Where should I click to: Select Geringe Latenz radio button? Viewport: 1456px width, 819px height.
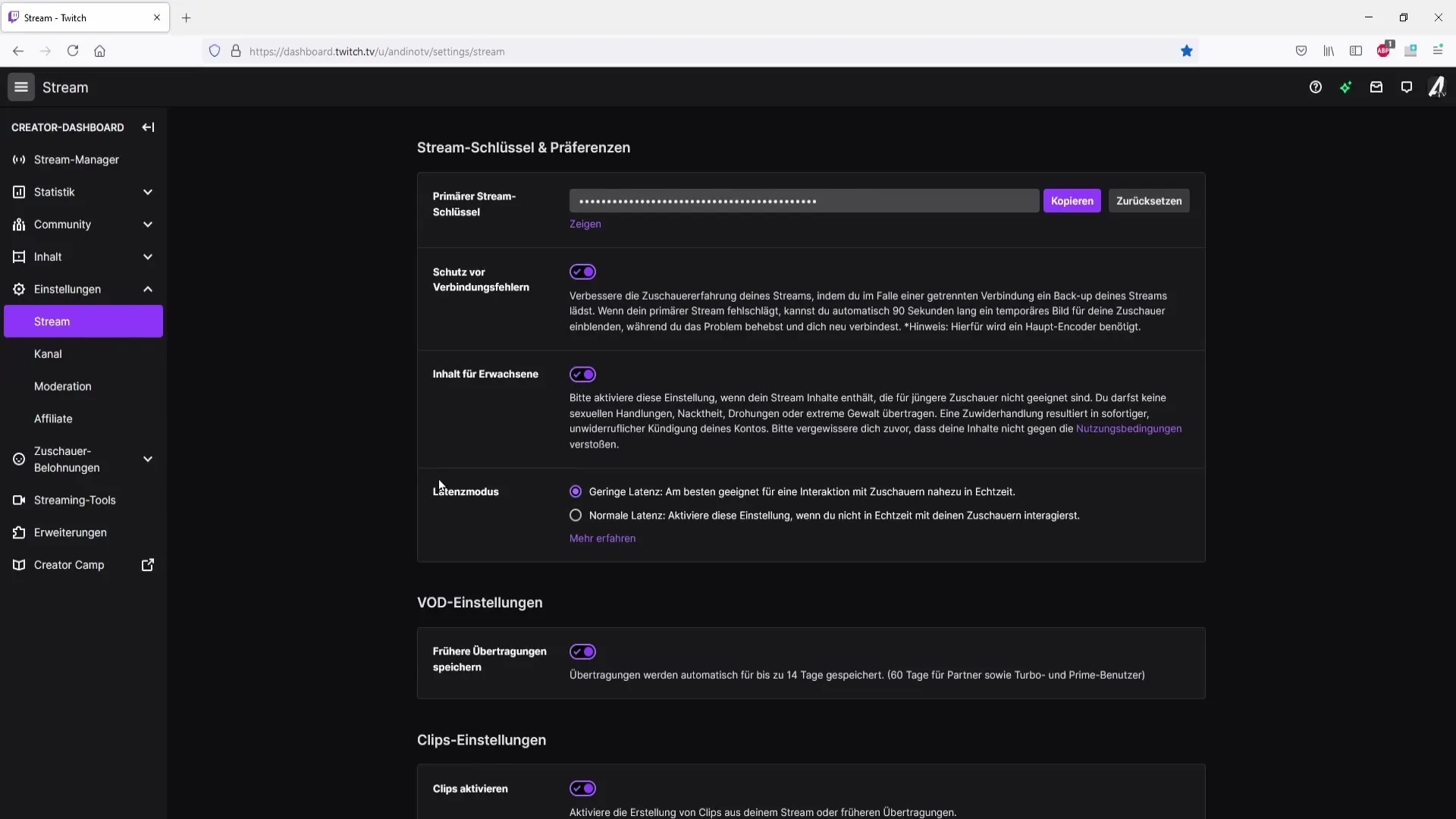coord(575,491)
